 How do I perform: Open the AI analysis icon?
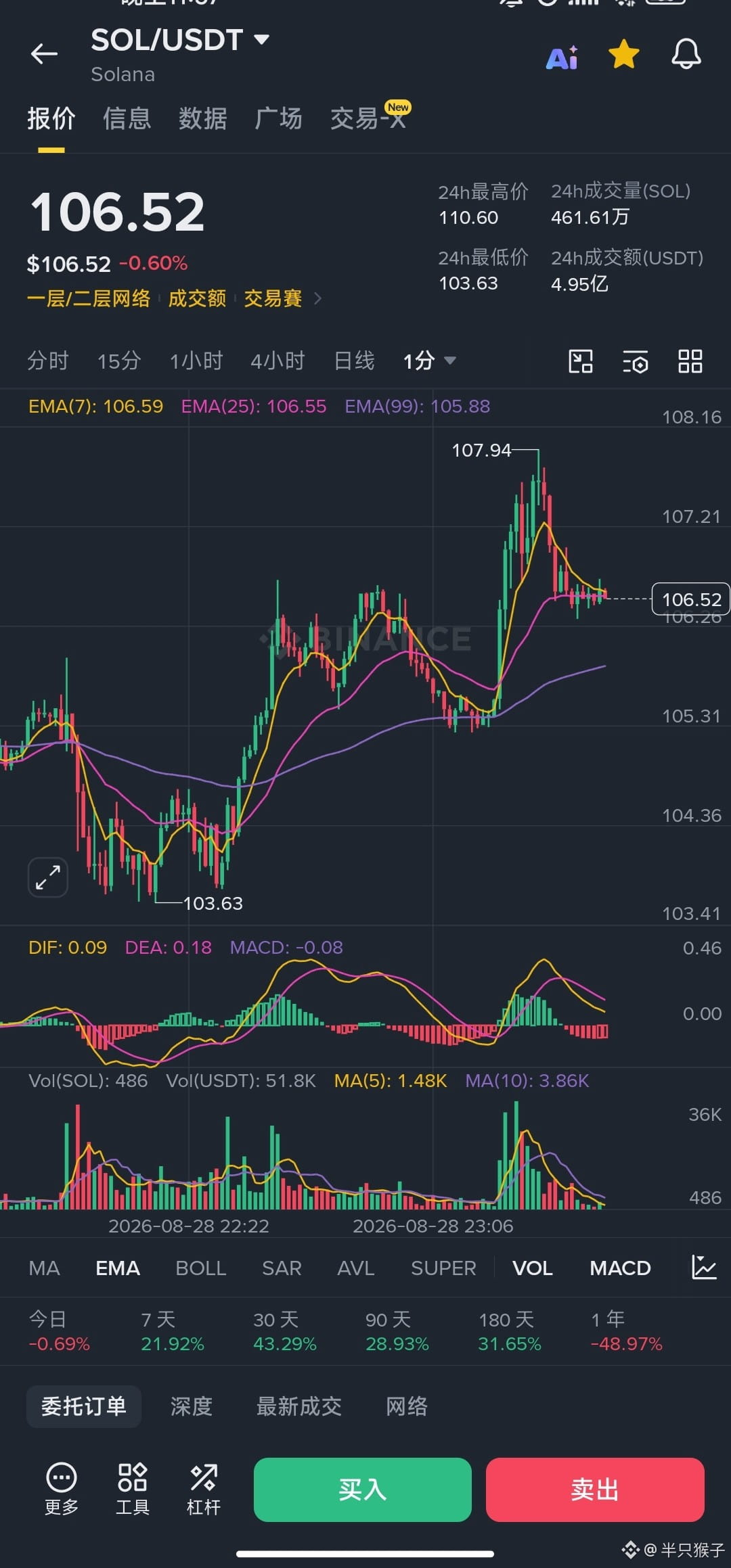562,57
